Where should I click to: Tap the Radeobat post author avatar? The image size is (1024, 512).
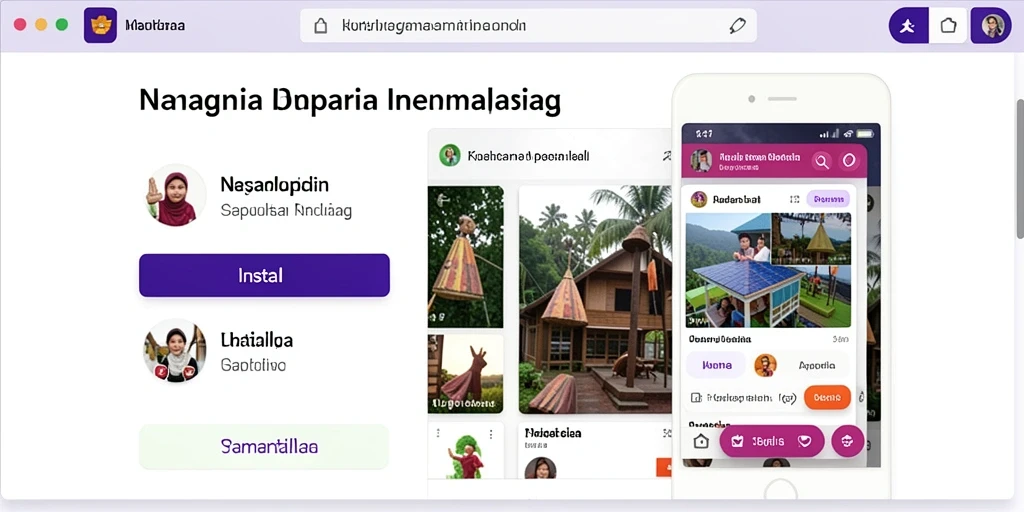pos(699,199)
